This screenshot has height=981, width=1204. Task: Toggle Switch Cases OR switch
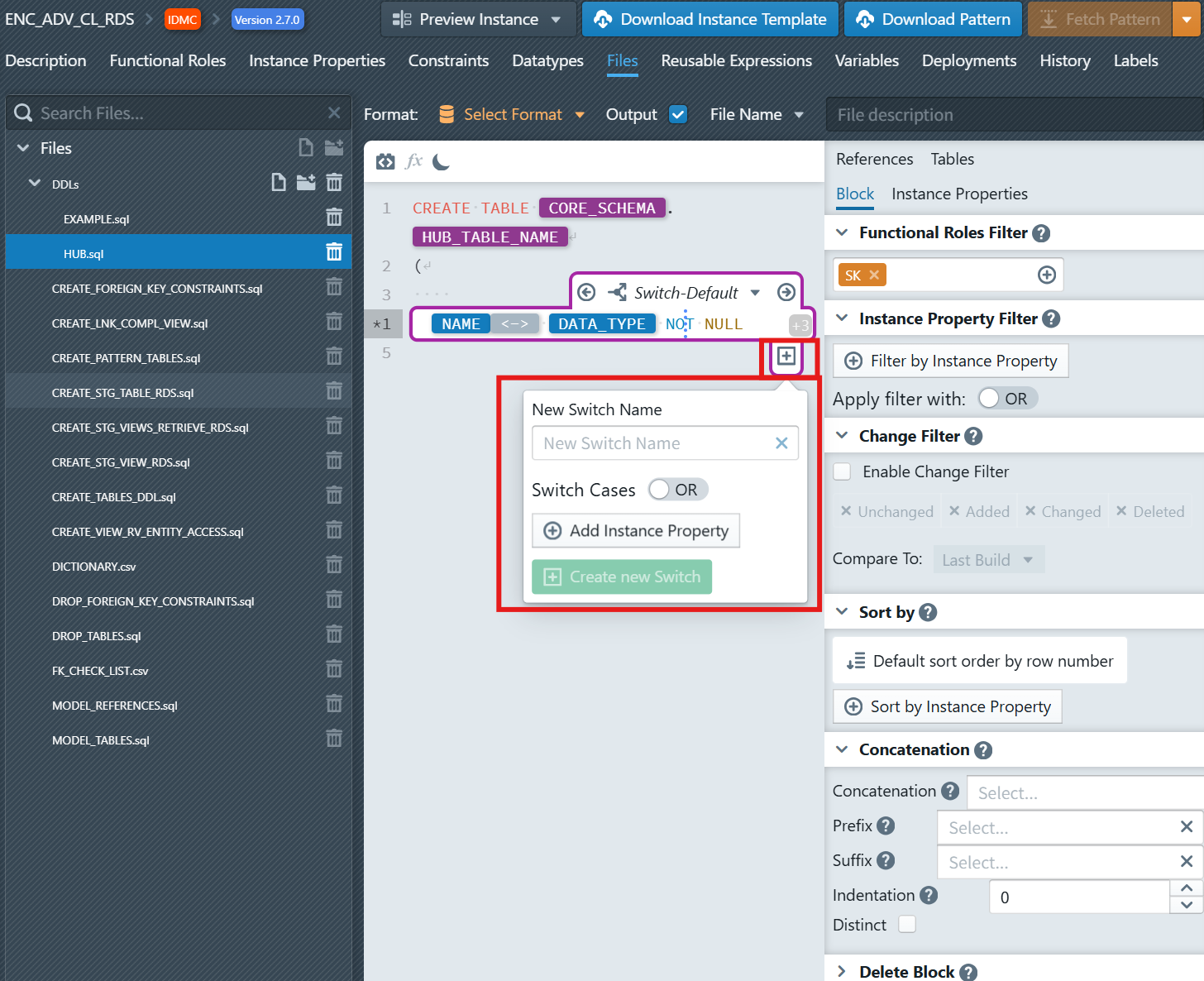coord(661,490)
